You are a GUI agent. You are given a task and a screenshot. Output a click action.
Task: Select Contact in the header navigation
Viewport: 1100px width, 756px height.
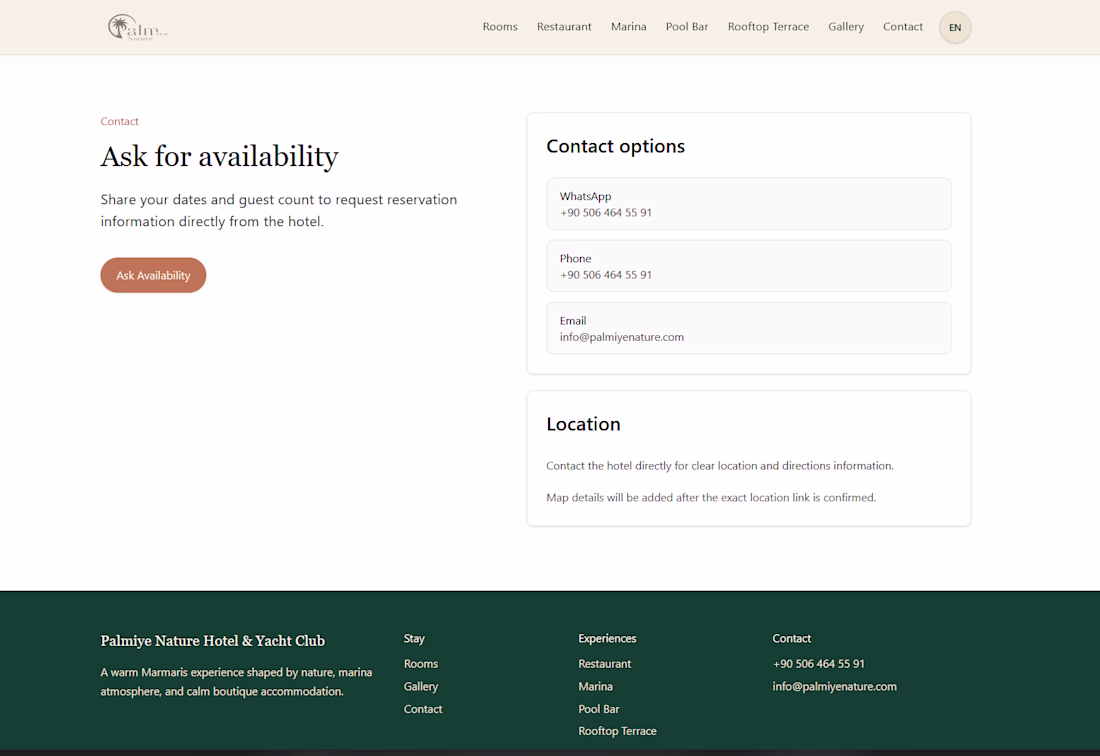pyautogui.click(x=902, y=27)
